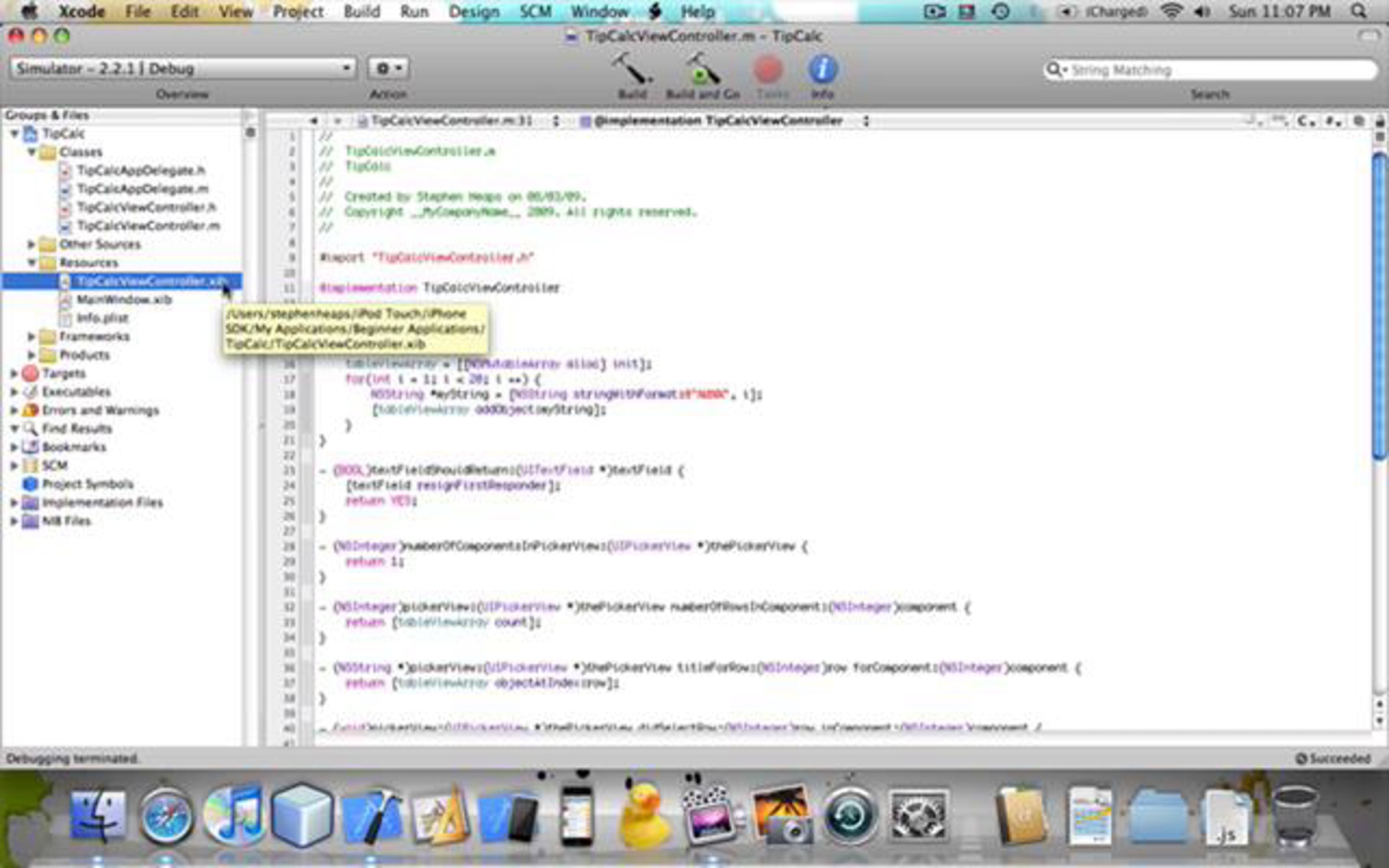The width and height of the screenshot is (1389, 868).
Task: Open the Project menu
Action: click(x=298, y=11)
